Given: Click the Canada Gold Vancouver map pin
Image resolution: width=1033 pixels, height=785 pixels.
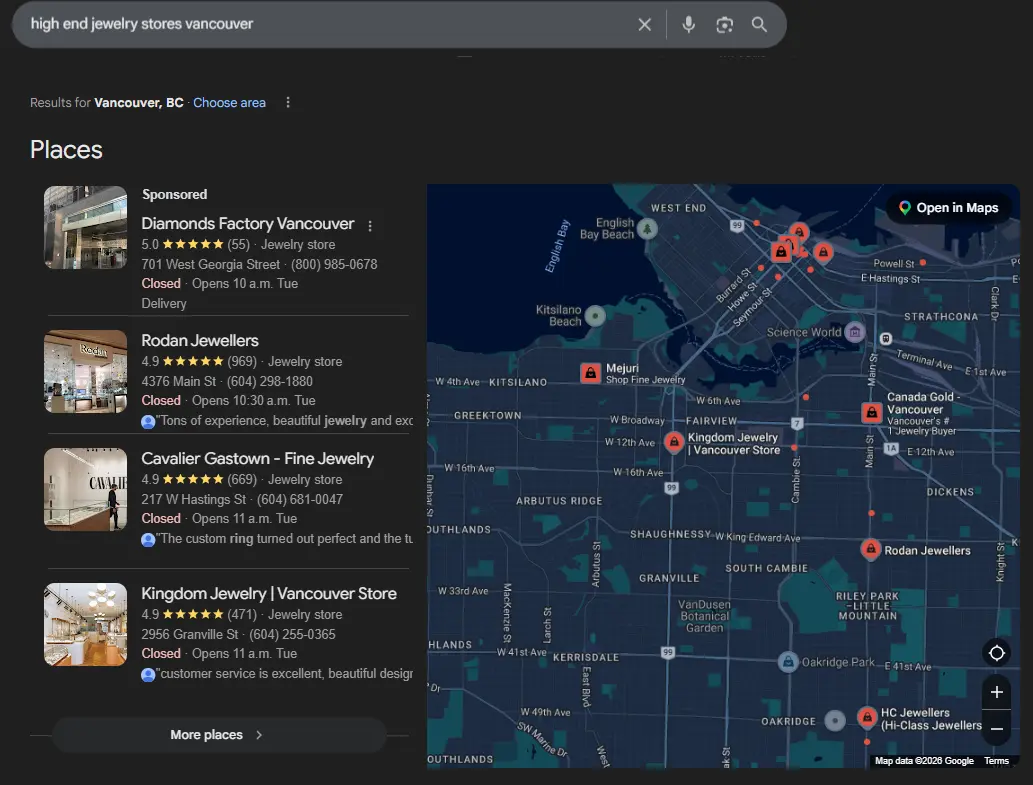Looking at the screenshot, I should 872,412.
